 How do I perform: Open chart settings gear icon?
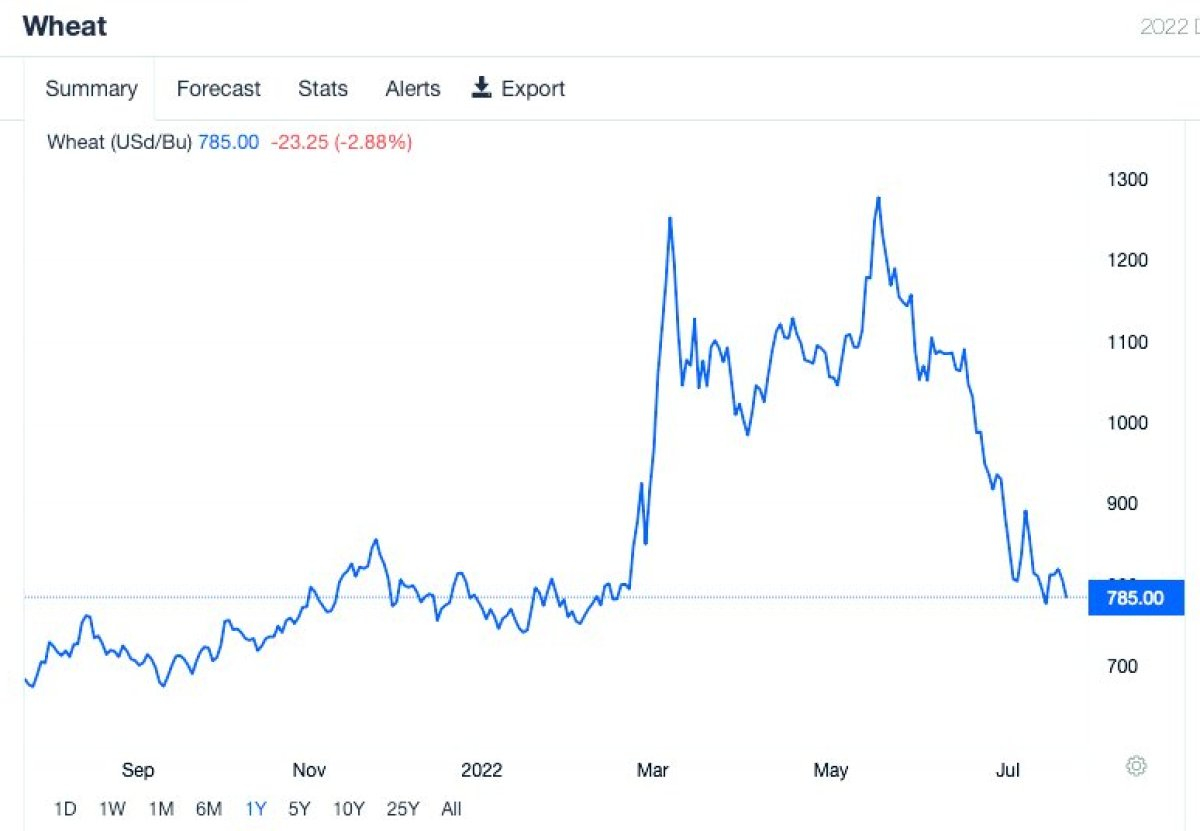(1136, 767)
